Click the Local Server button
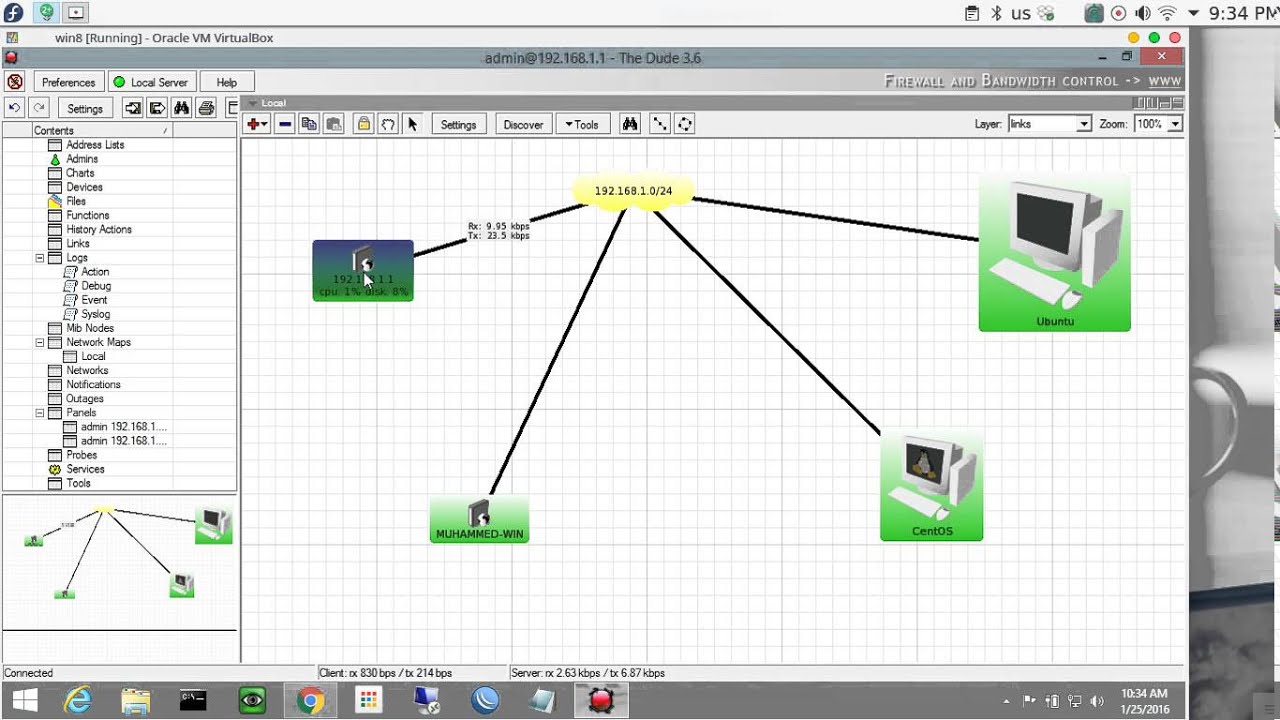 click(x=150, y=82)
